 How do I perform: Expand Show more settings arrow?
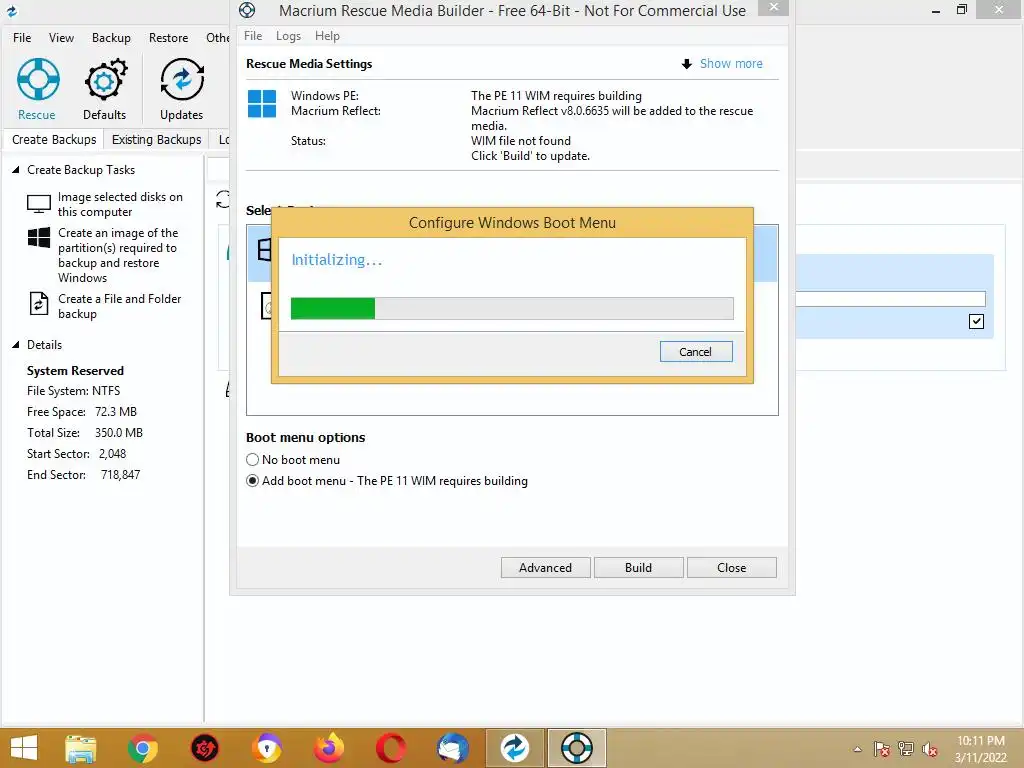click(686, 64)
